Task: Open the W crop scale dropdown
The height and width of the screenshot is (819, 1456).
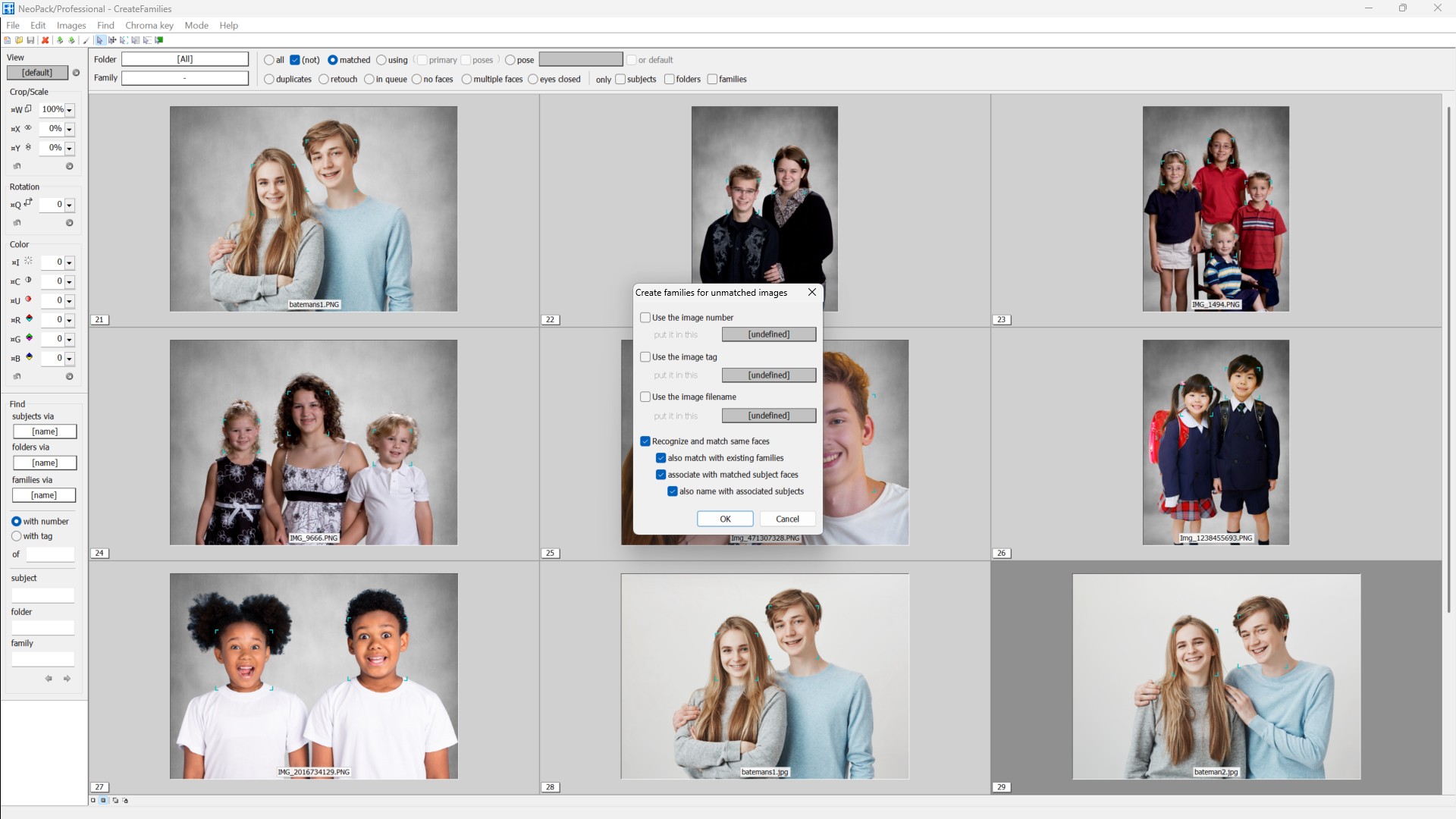Action: [69, 110]
